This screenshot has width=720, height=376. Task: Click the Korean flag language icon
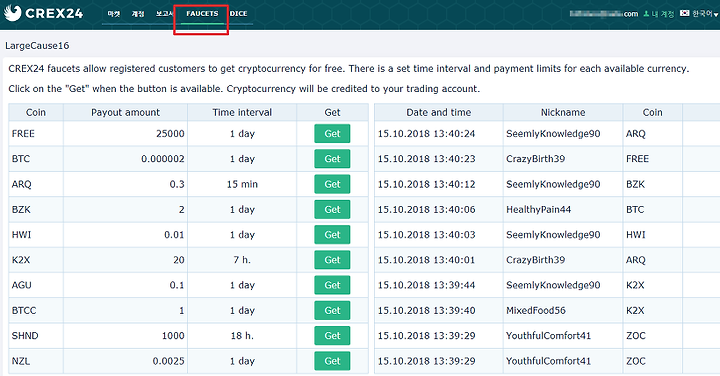tap(685, 13)
